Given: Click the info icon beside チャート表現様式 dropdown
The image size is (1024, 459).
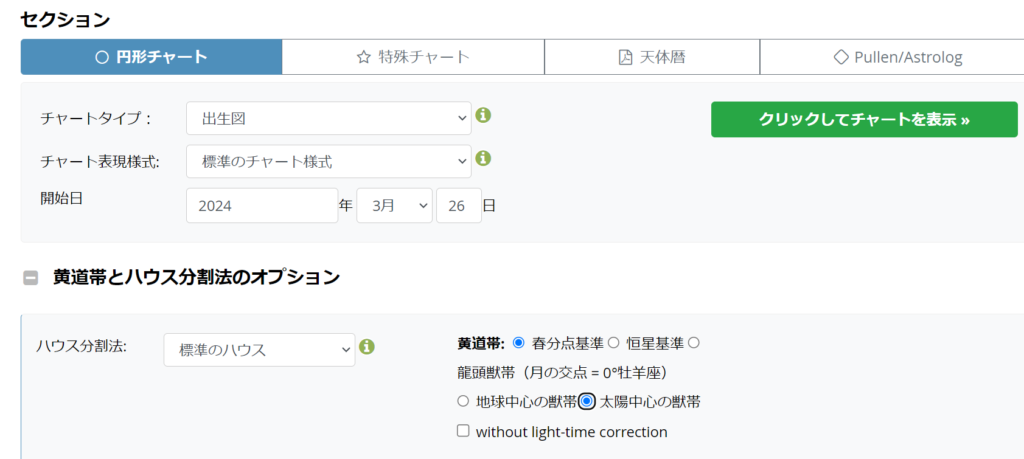Looking at the screenshot, I should (483, 158).
